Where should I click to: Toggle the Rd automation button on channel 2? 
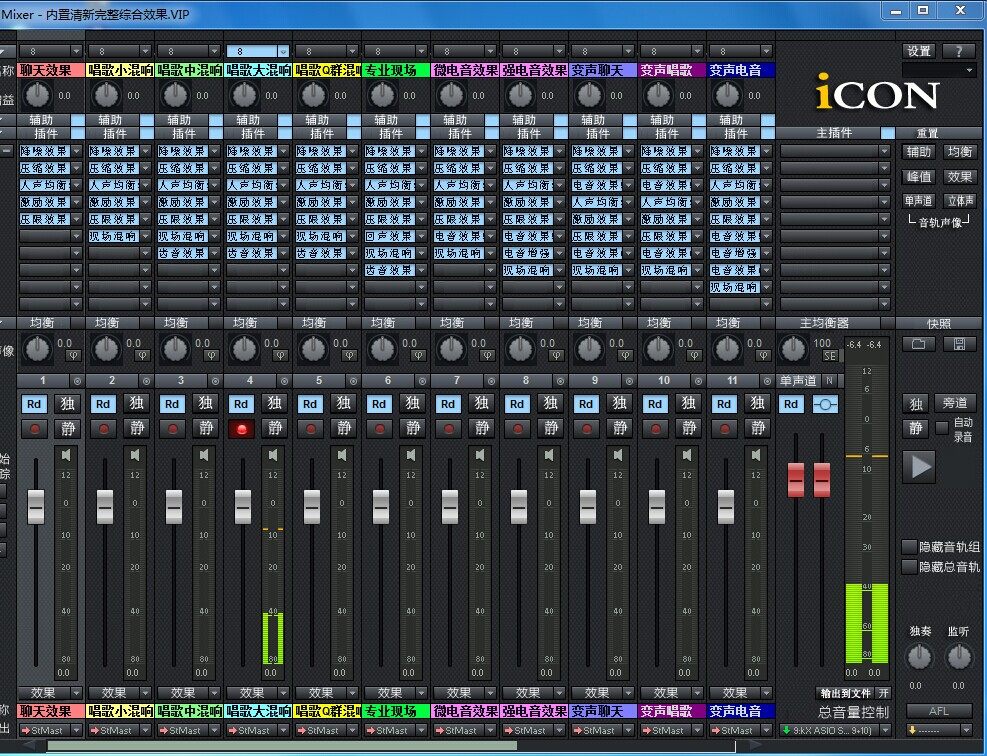(x=103, y=404)
